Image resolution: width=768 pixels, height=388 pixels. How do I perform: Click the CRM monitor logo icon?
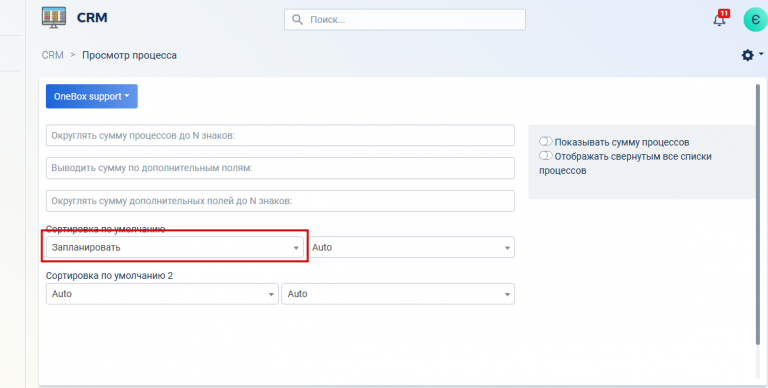54,18
